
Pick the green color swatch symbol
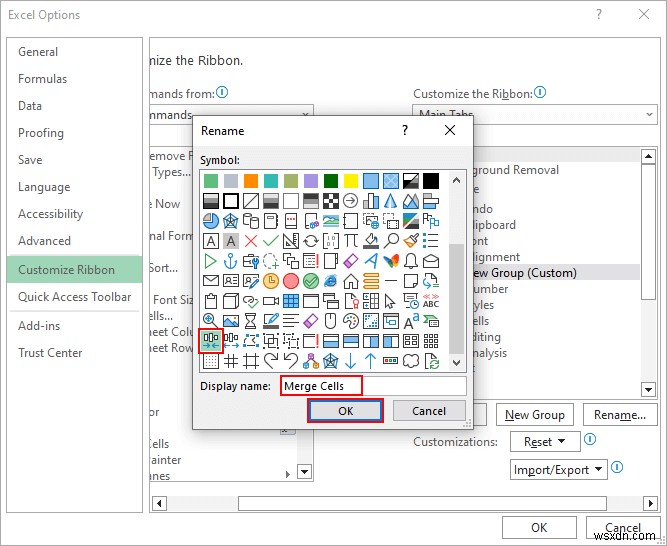point(211,181)
